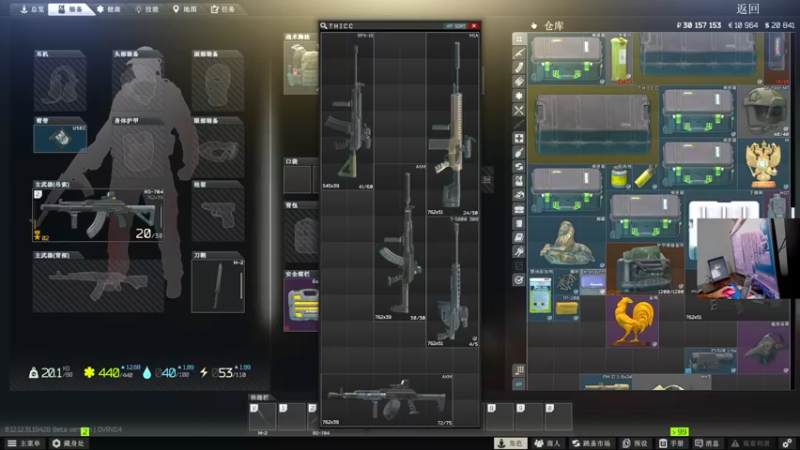Click the sort button in the THICC window
Image resolution: width=800 pixels, height=450 pixels.
[456, 26]
